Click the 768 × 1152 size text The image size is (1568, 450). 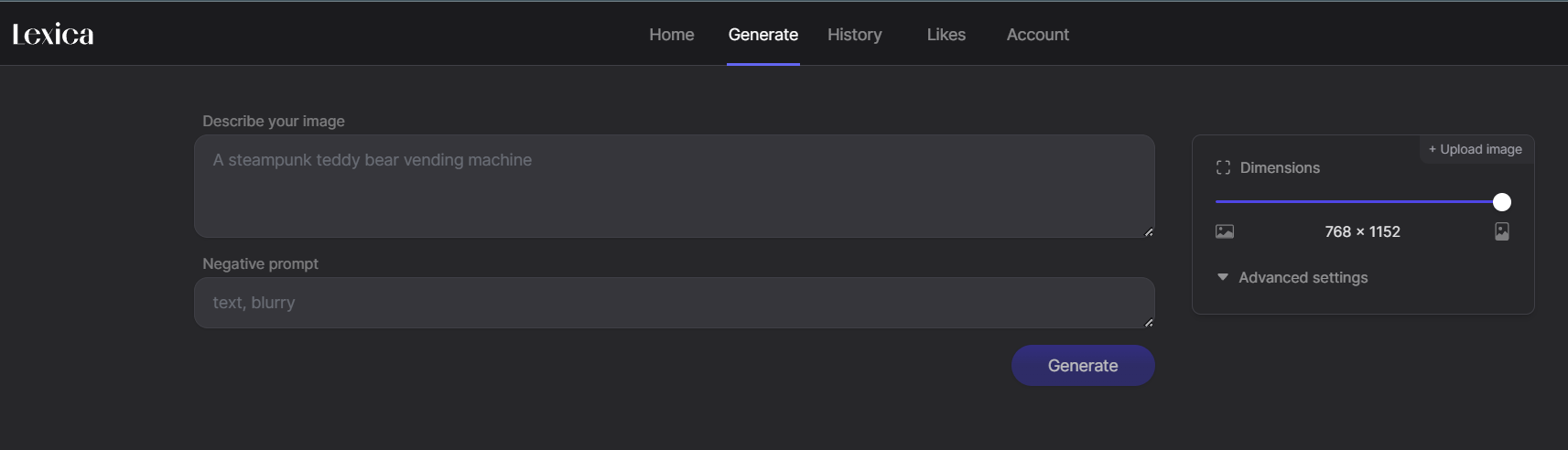coord(1362,231)
